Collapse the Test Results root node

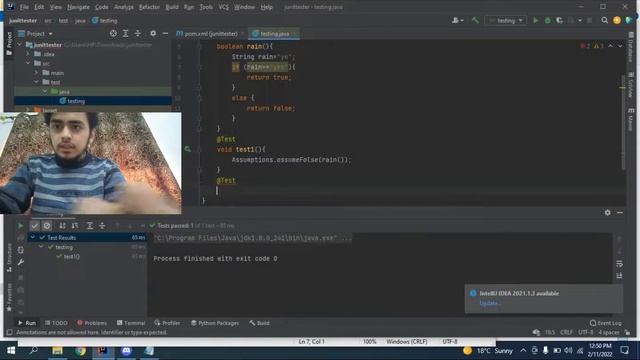(33, 237)
